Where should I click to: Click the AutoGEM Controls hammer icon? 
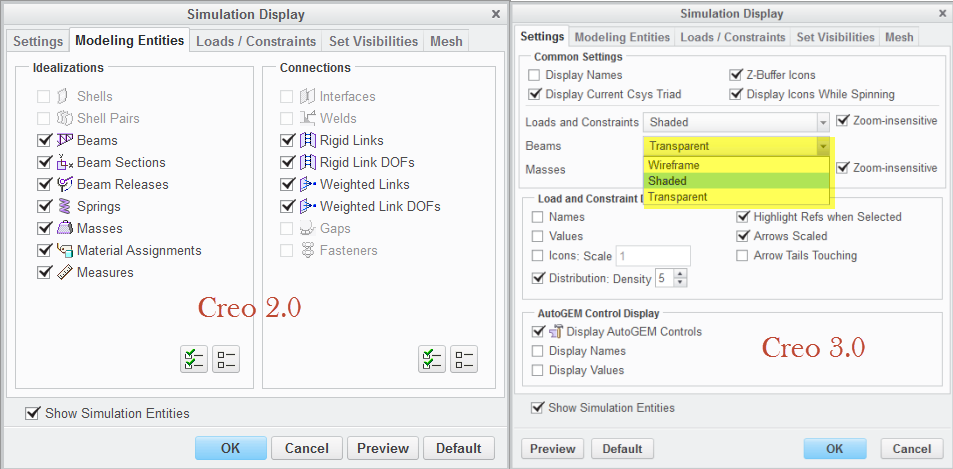(x=556, y=332)
